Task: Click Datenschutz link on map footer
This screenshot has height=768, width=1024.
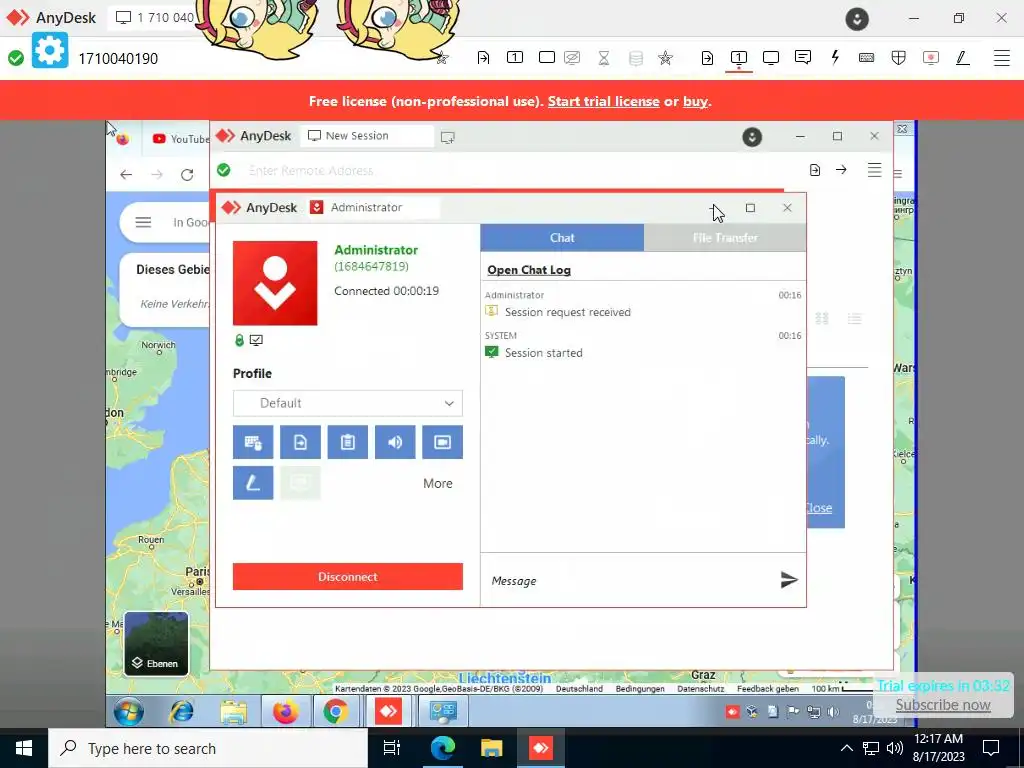Action: pos(701,688)
